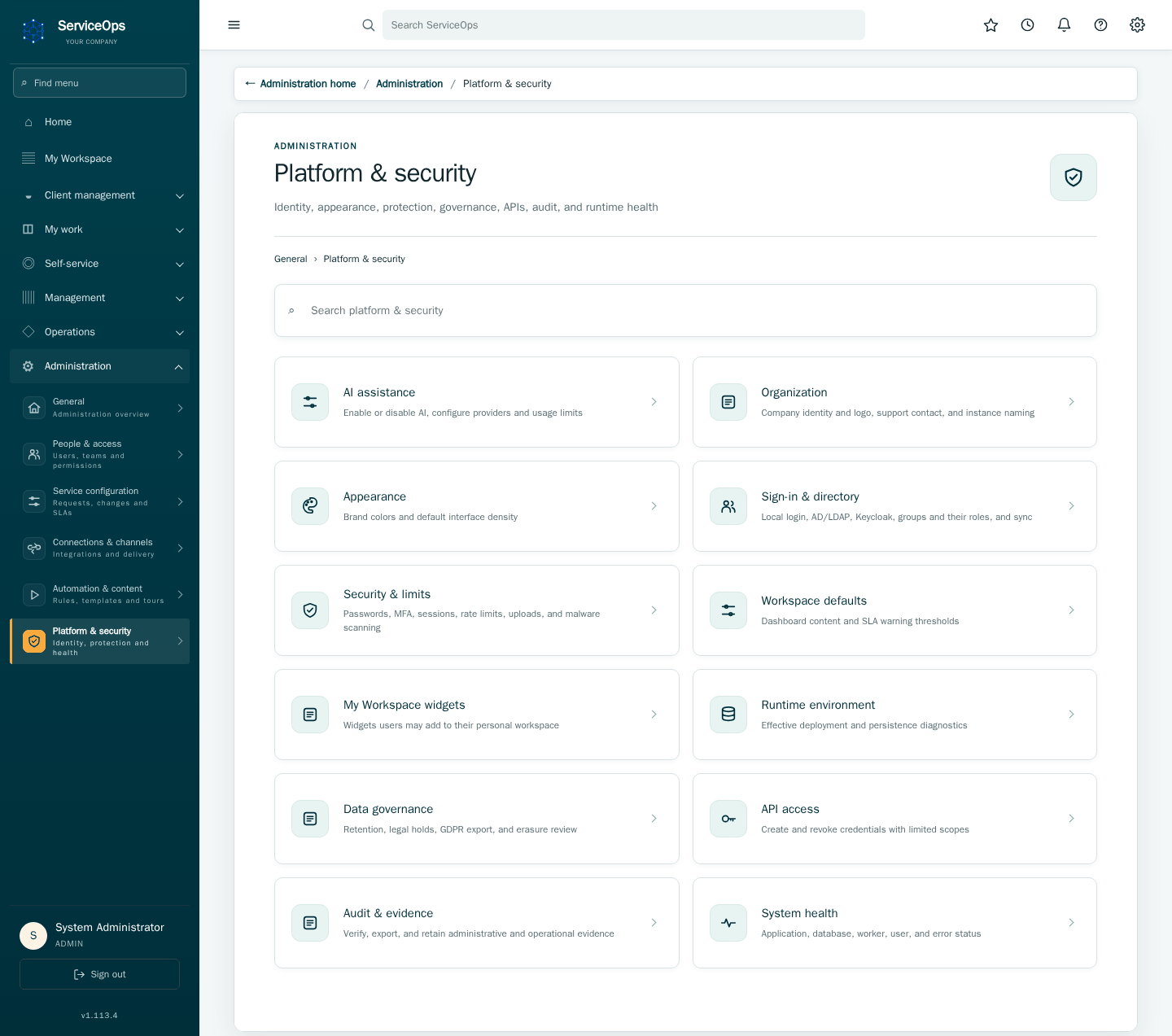Expand the Management section chevron

coord(180,299)
